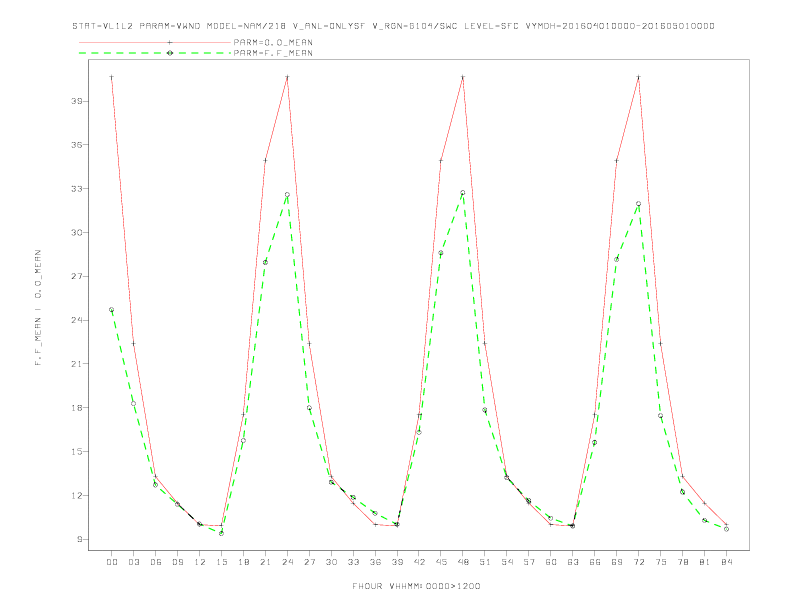Click forecast hour 15 on the x-axis
The height and width of the screenshot is (612, 792).
click(221, 562)
